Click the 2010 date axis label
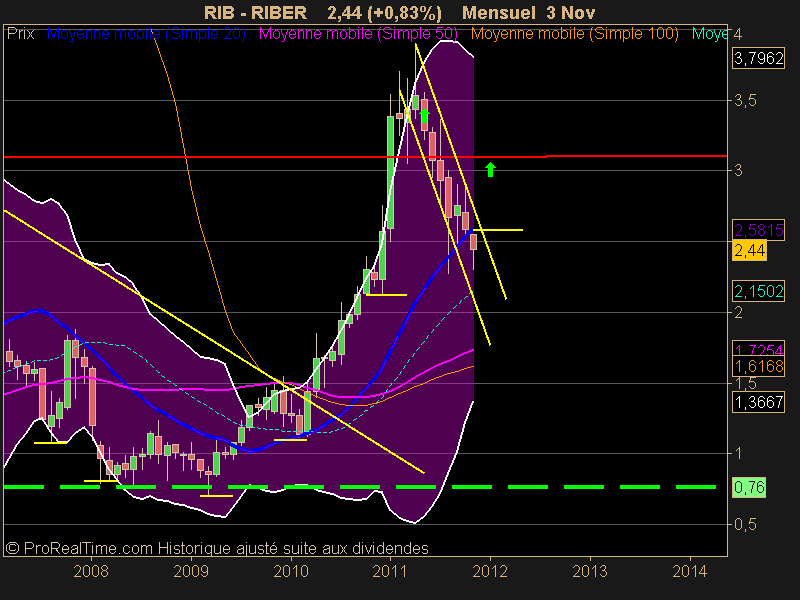Screen dimensions: 800x600 coord(291,571)
